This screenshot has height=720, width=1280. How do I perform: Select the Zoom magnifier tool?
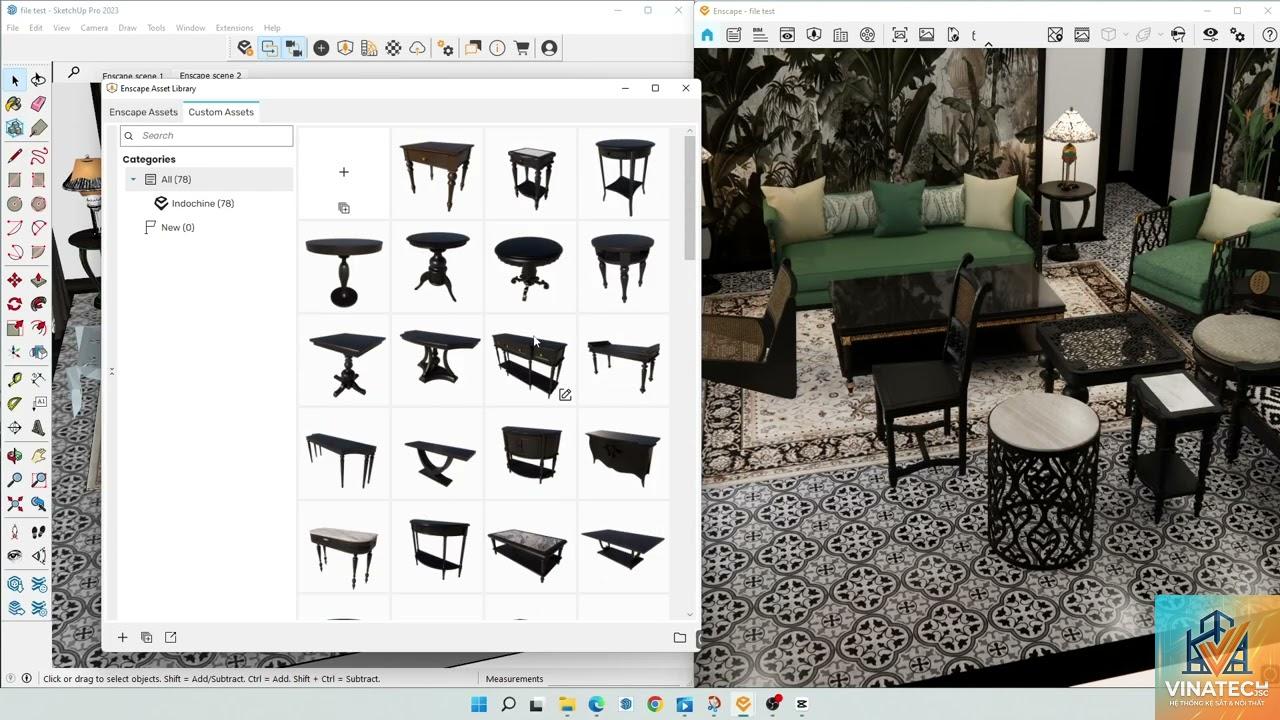click(x=15, y=480)
